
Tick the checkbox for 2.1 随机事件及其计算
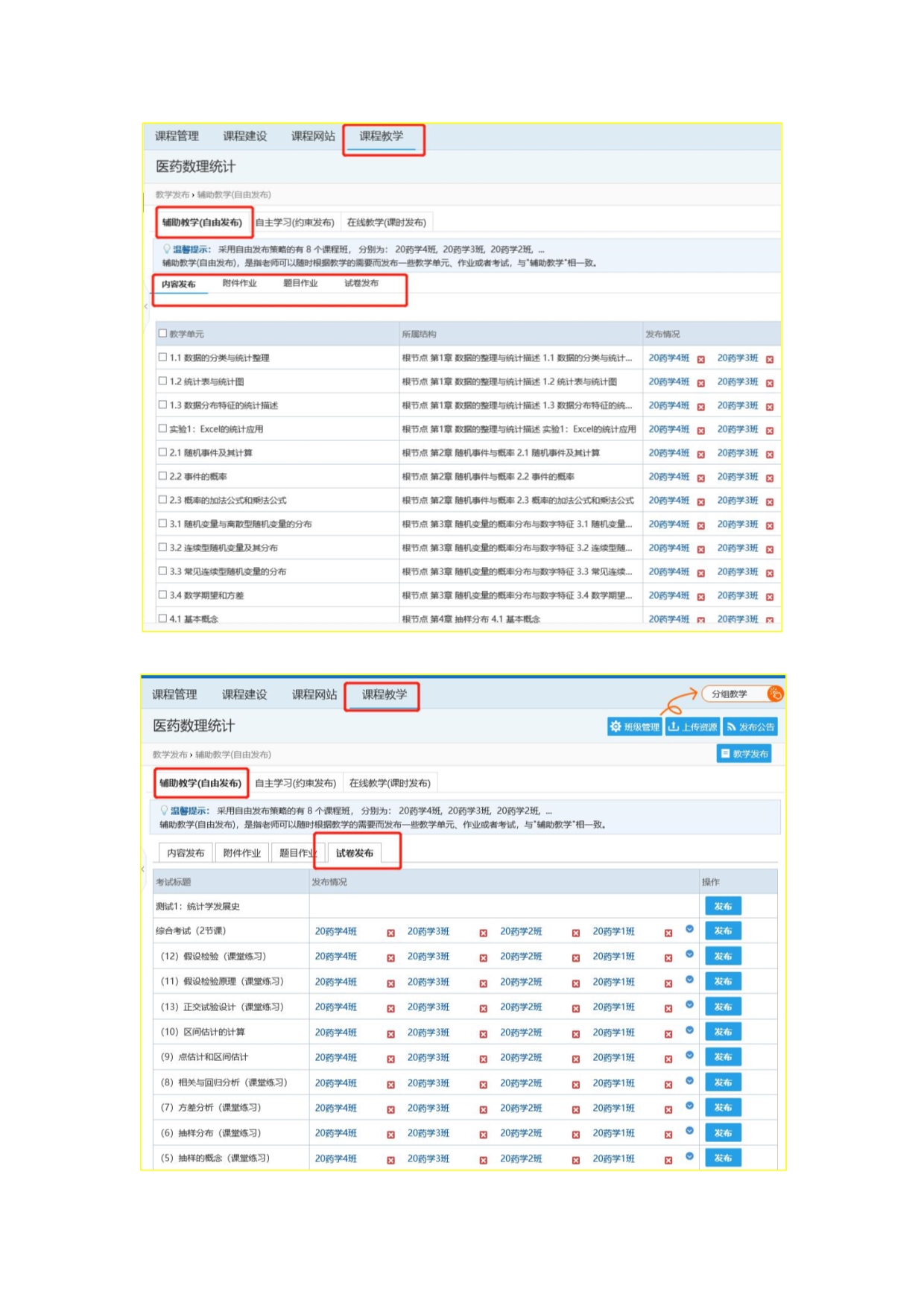point(162,452)
